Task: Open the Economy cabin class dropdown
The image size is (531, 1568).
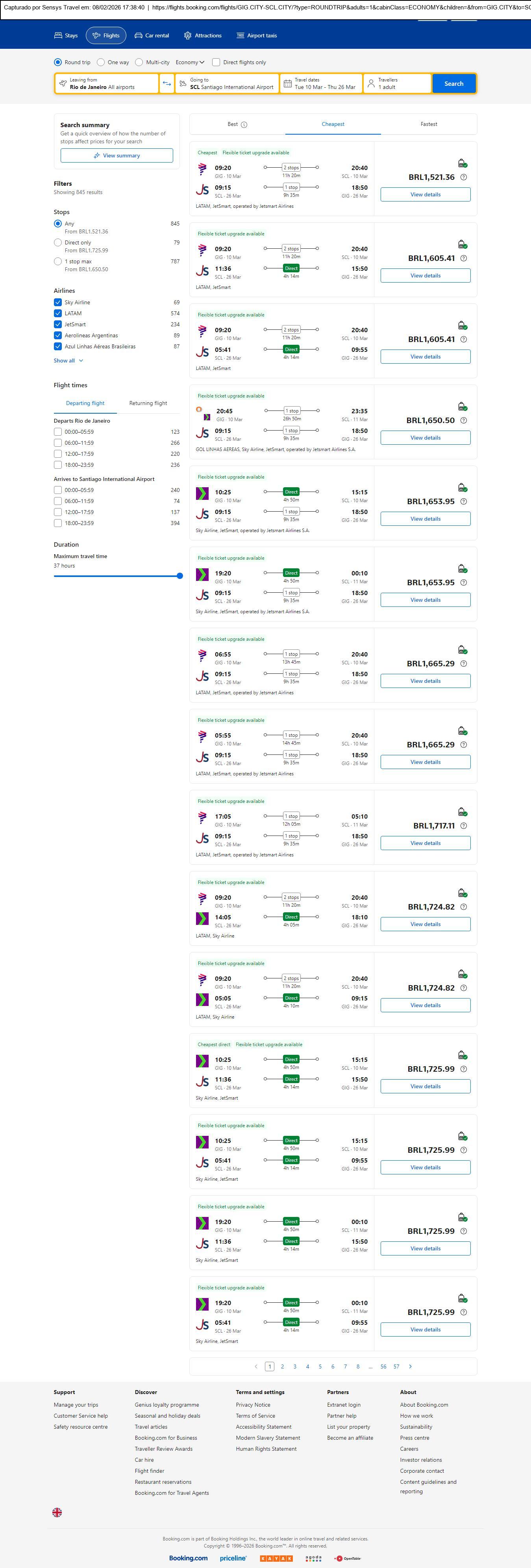Action: (190, 62)
